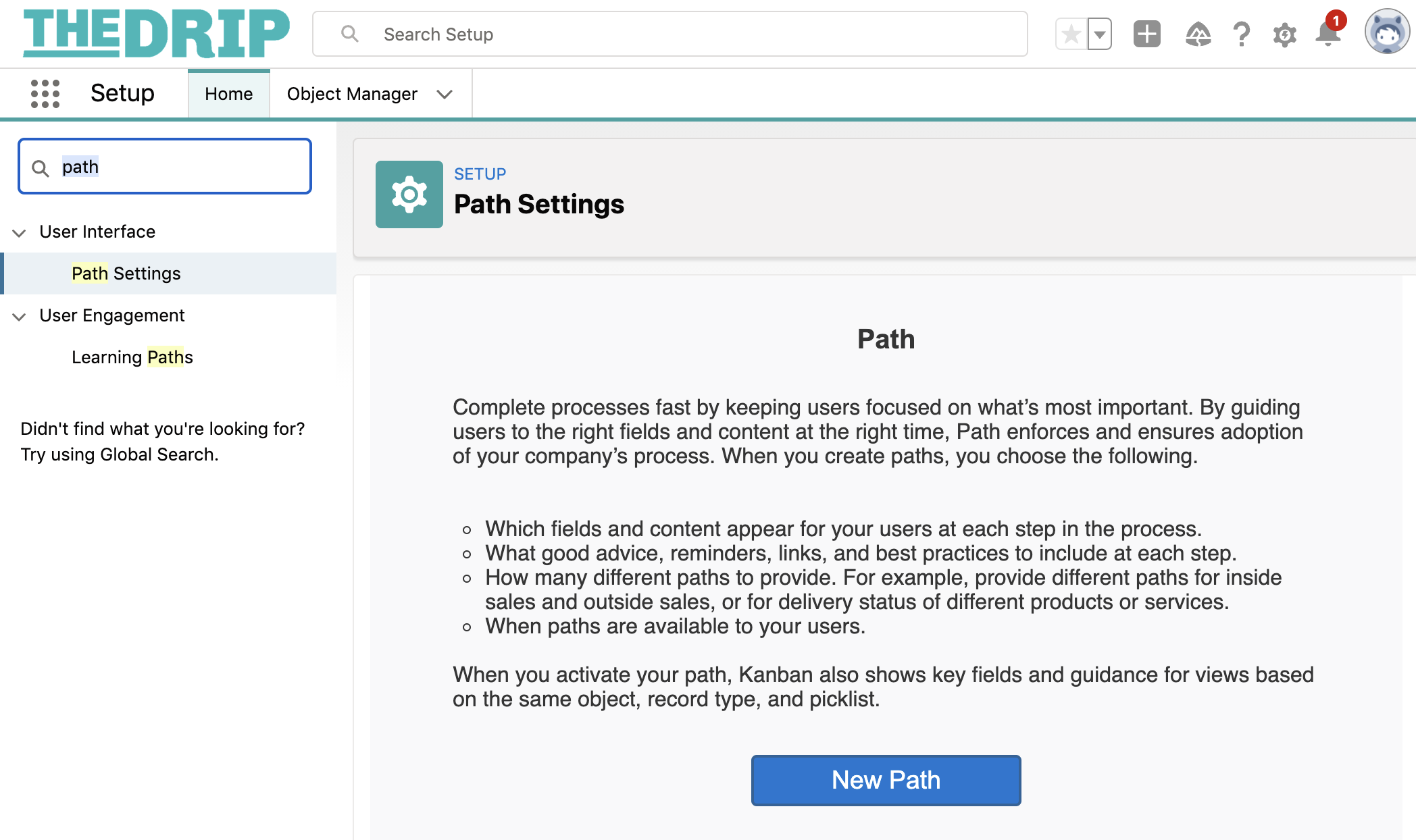Open Learning Paths in sidebar
The height and width of the screenshot is (840, 1416).
[132, 357]
